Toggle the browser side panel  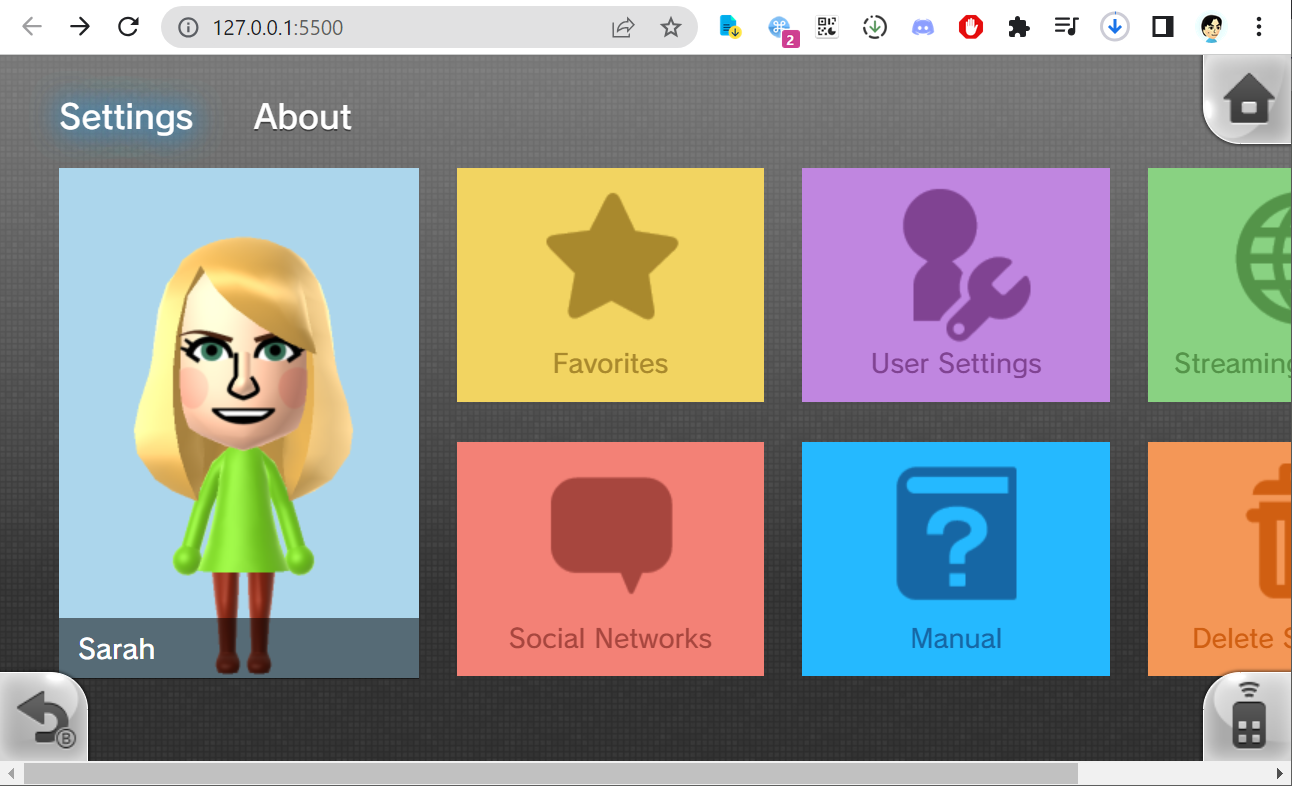coord(1162,27)
